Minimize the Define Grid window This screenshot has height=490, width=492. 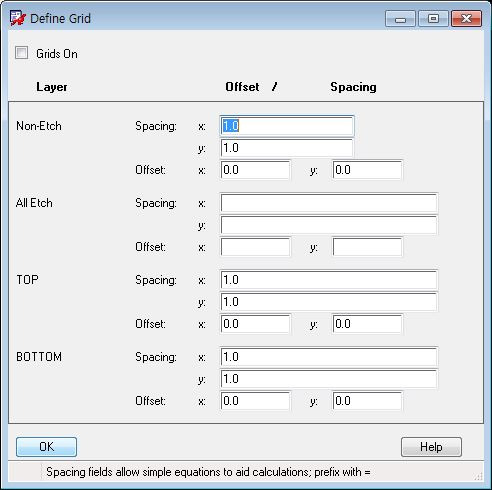coord(400,19)
